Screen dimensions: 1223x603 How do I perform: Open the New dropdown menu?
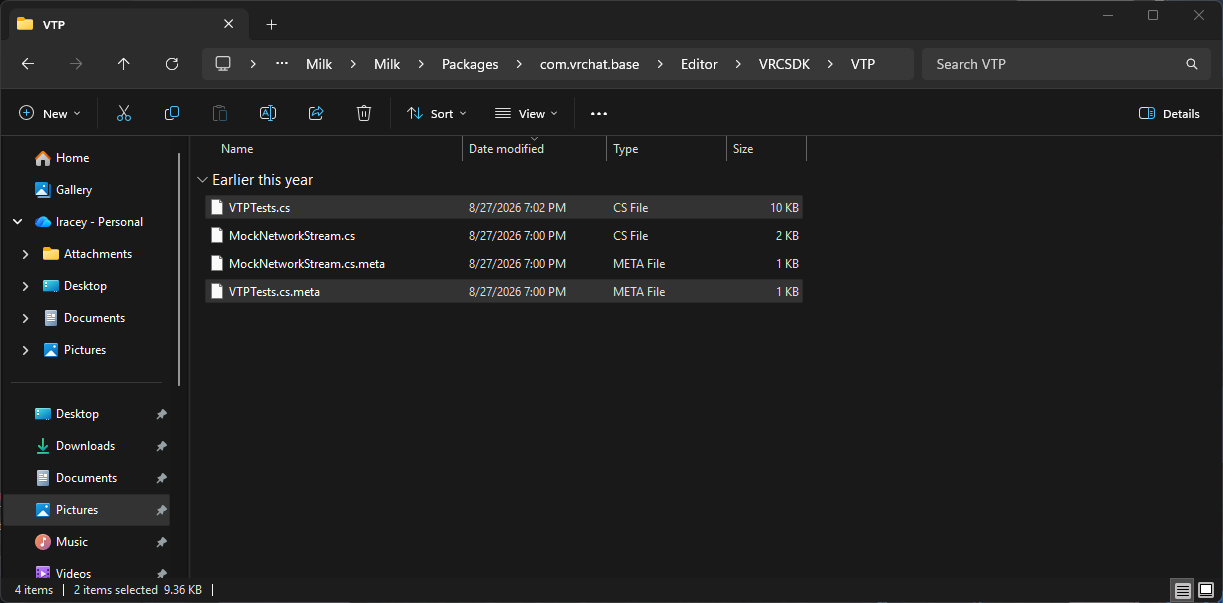click(50, 114)
